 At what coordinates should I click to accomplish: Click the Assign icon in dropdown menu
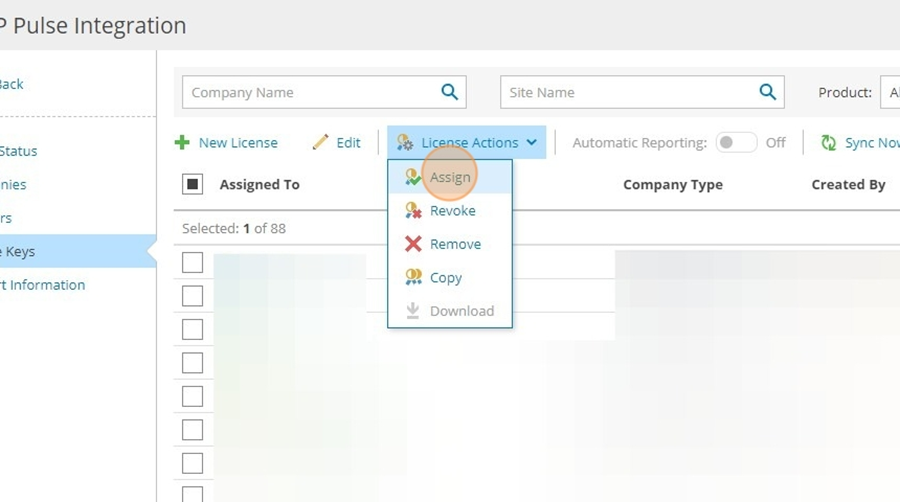(x=413, y=177)
